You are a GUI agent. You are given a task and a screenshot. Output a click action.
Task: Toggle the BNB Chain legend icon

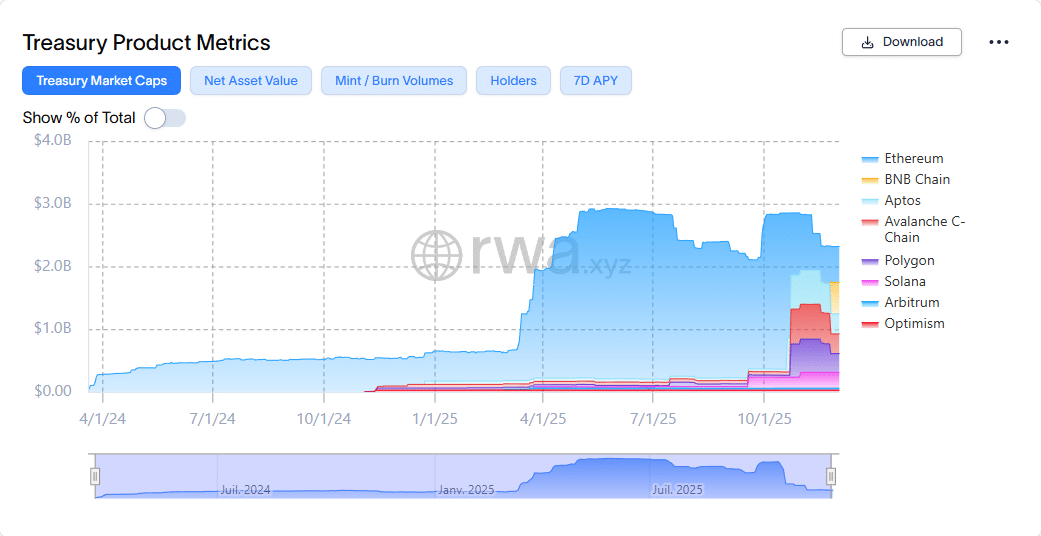pos(869,180)
